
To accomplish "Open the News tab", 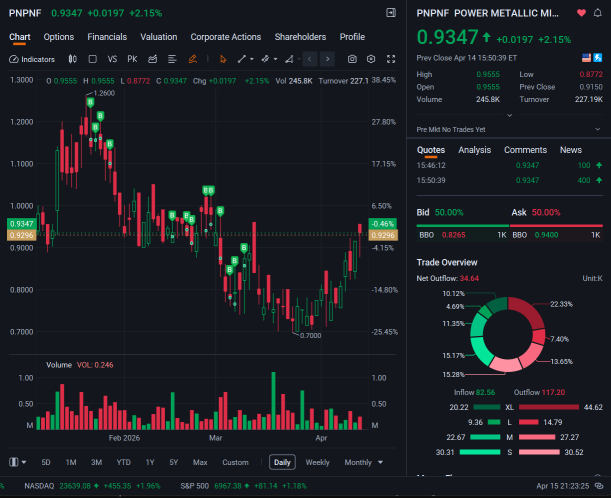I will (571, 150).
